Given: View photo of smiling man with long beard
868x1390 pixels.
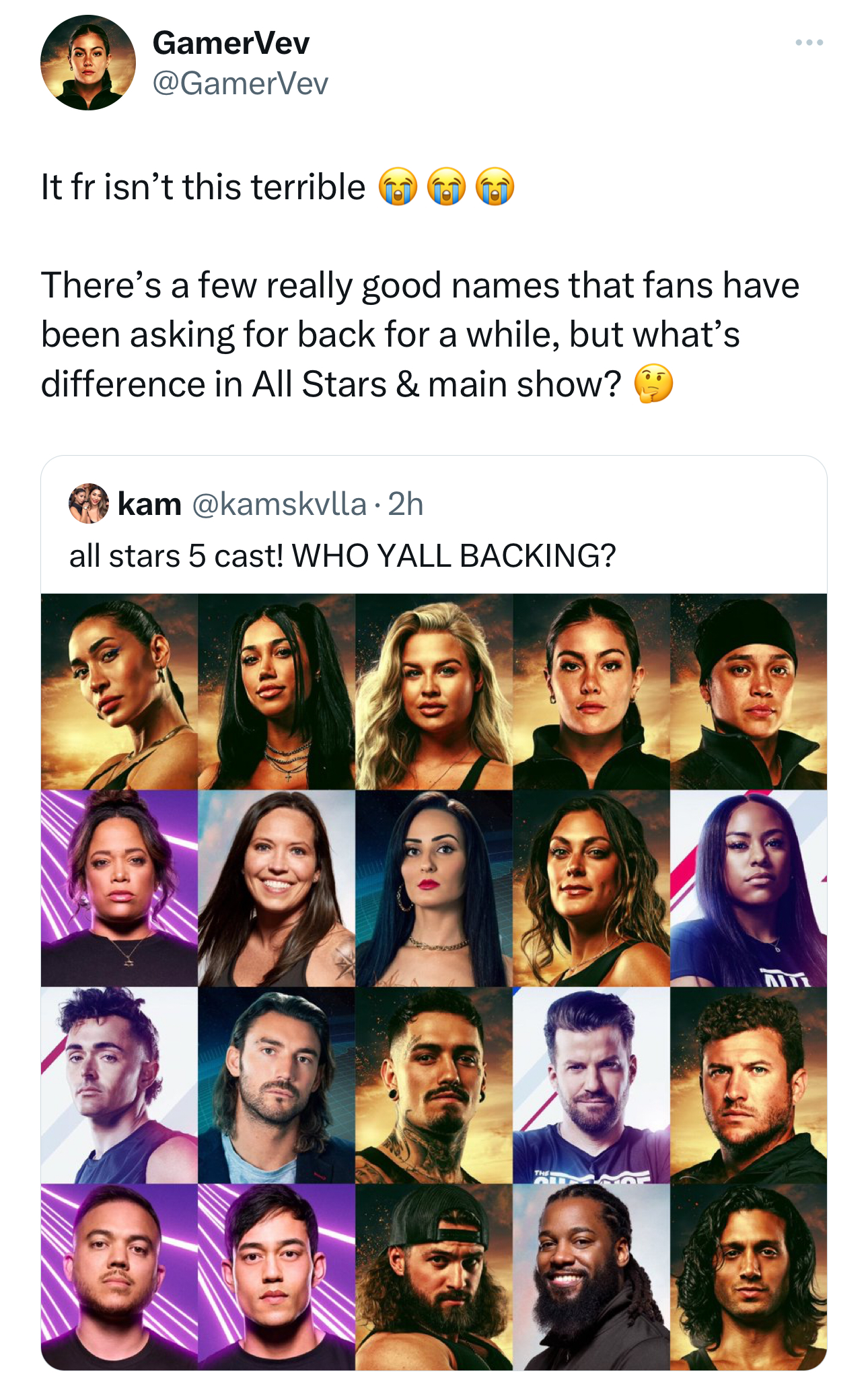Looking at the screenshot, I should tap(591, 1277).
